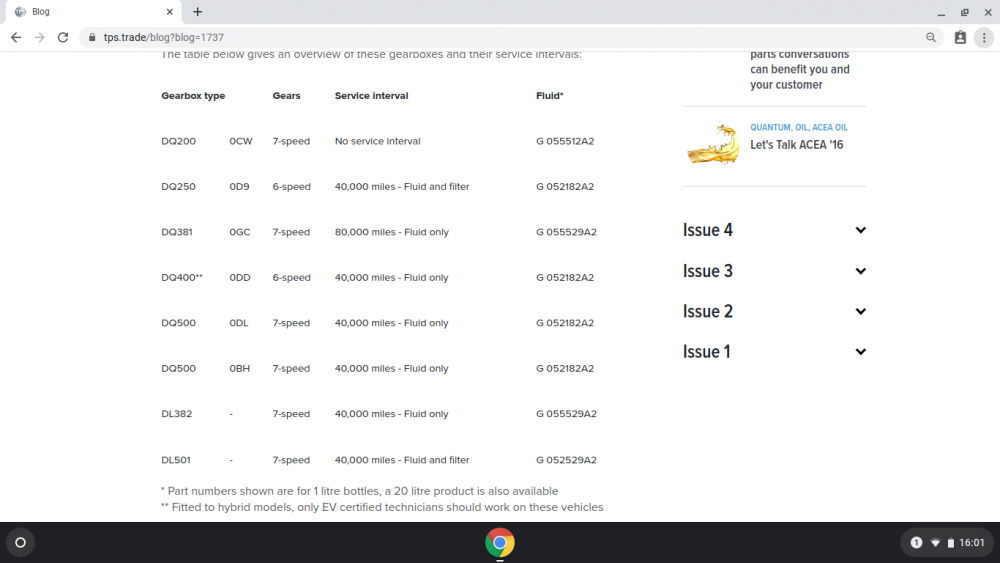Click the 1 litre bottles footnote

[360, 491]
